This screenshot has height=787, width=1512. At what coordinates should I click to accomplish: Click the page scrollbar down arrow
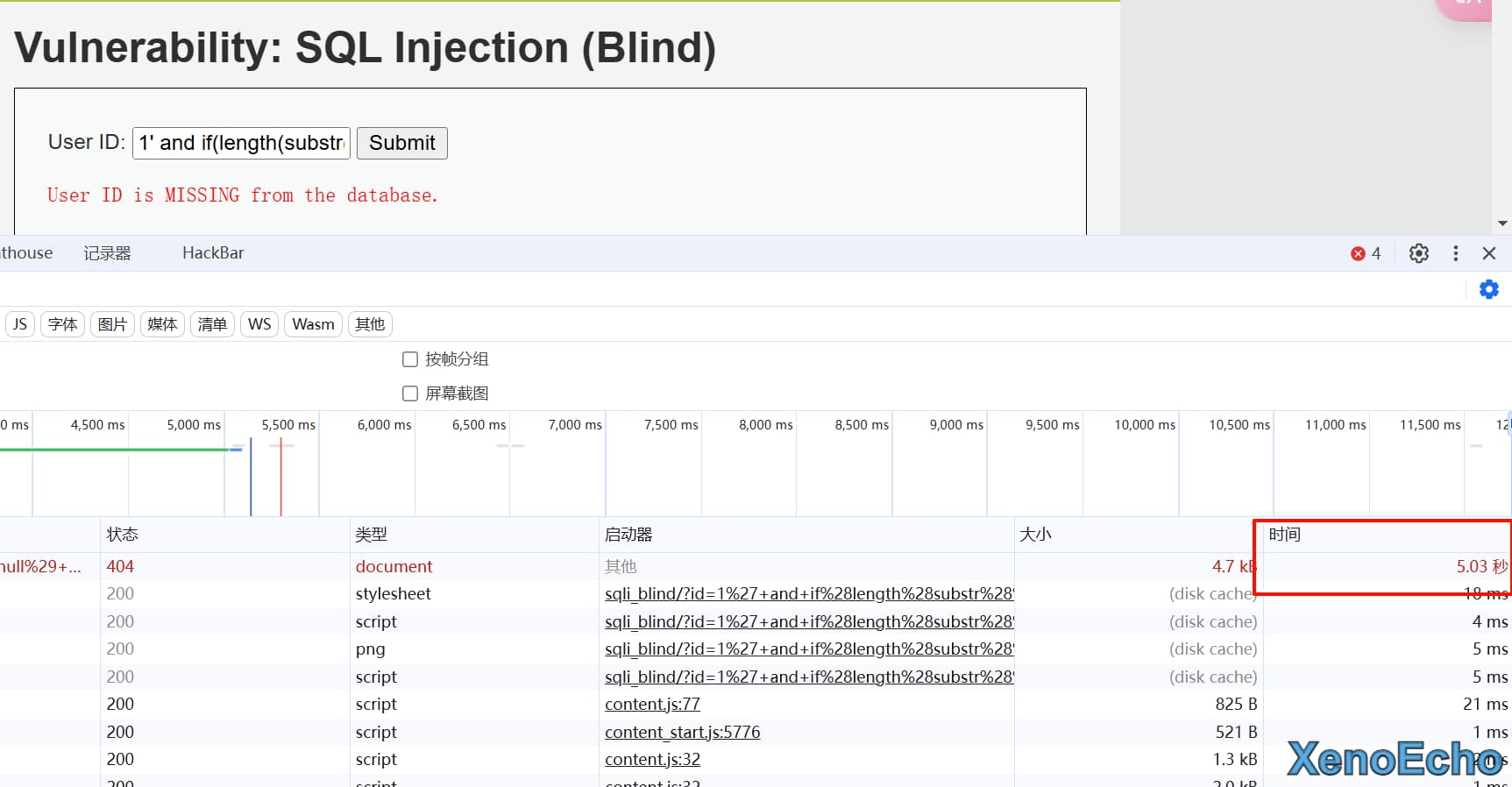click(1502, 223)
